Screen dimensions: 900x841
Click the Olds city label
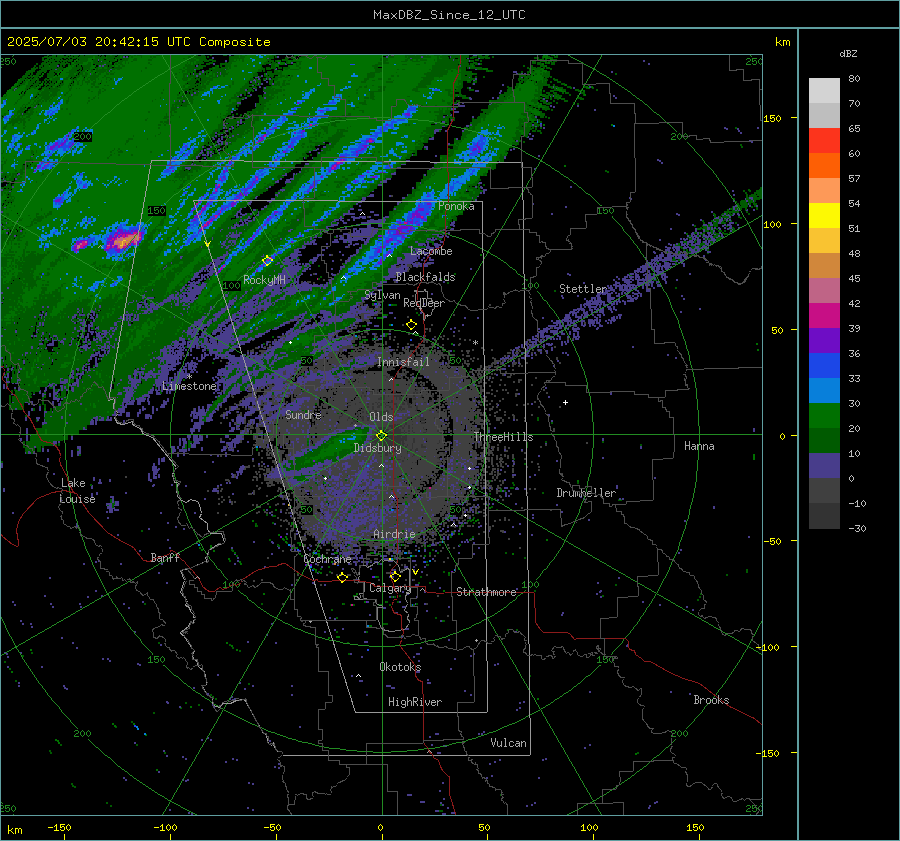[x=381, y=417]
